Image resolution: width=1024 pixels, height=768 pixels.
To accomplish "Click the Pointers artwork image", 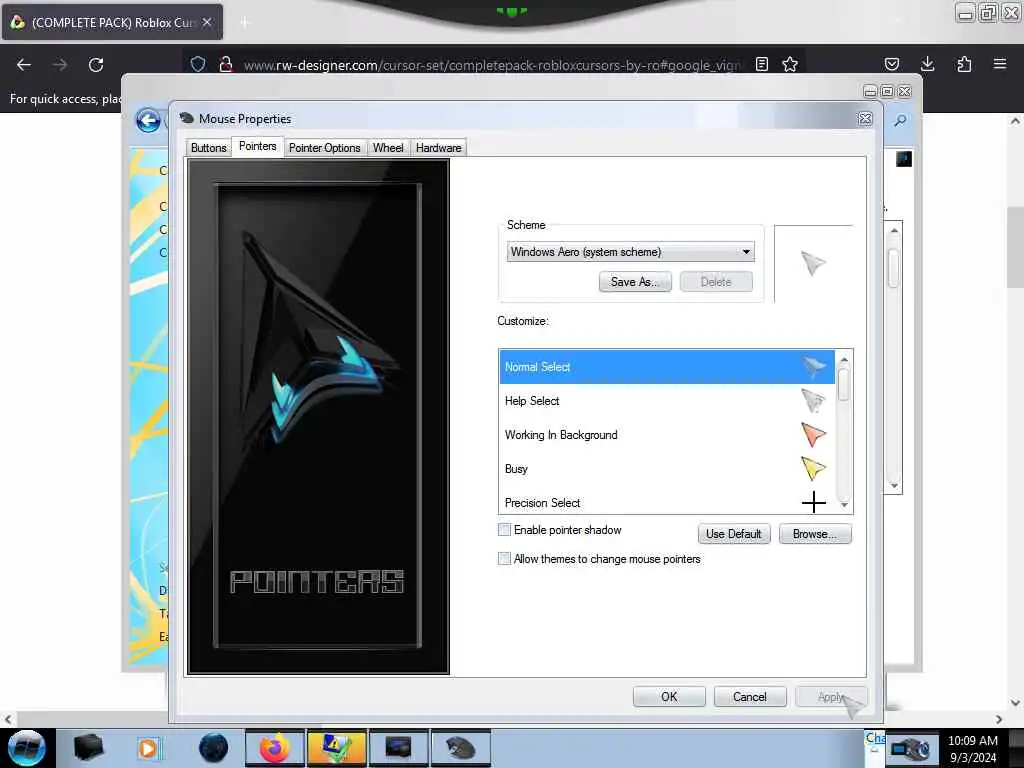I will click(x=318, y=417).
